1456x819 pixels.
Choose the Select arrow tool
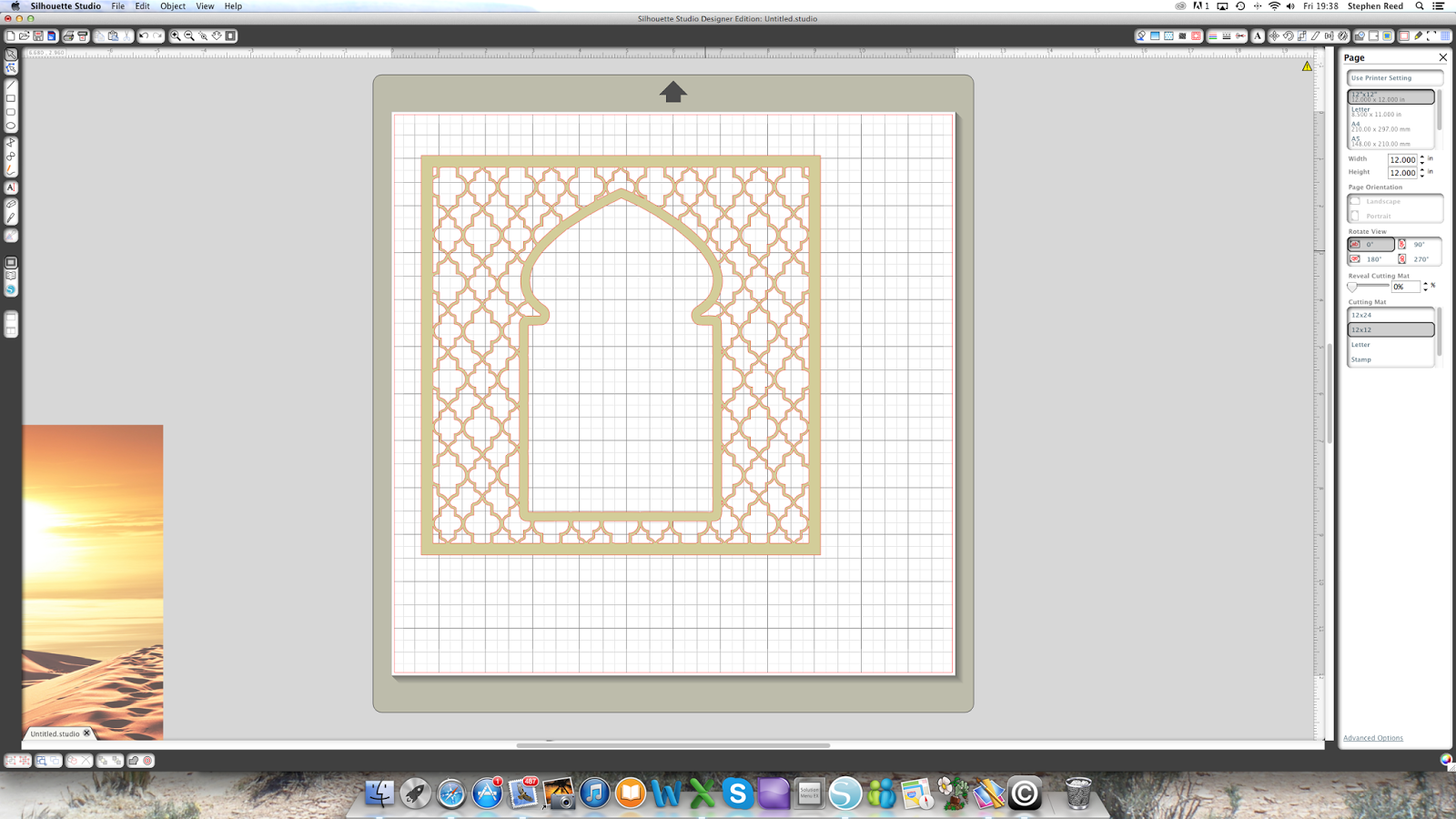coord(11,55)
